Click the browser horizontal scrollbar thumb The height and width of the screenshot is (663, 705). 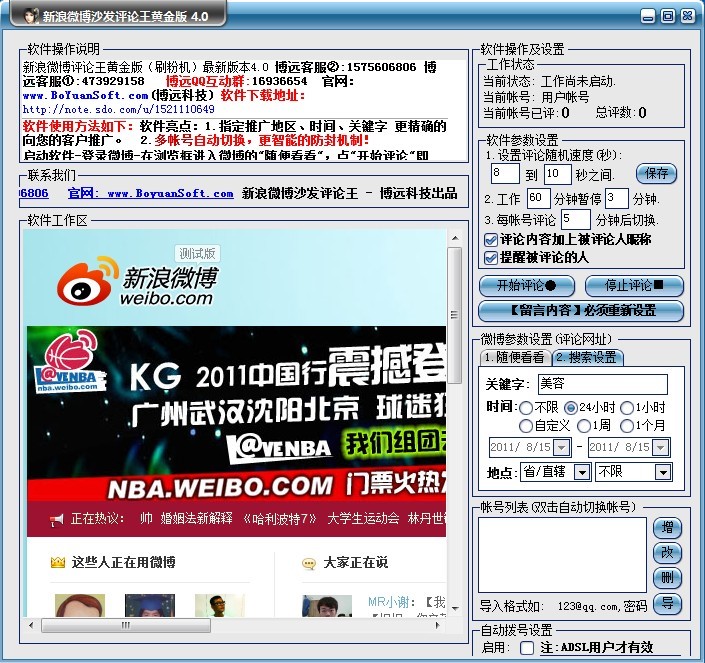(x=126, y=625)
